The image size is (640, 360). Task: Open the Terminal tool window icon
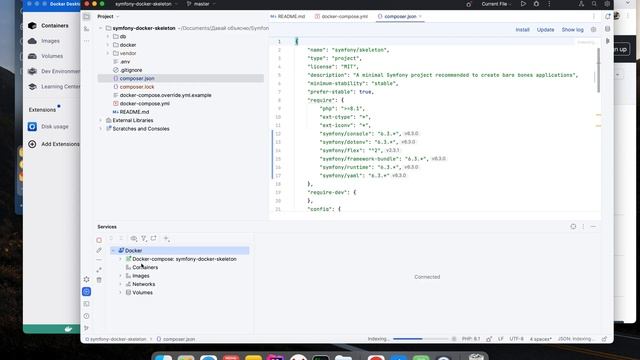(x=87, y=304)
